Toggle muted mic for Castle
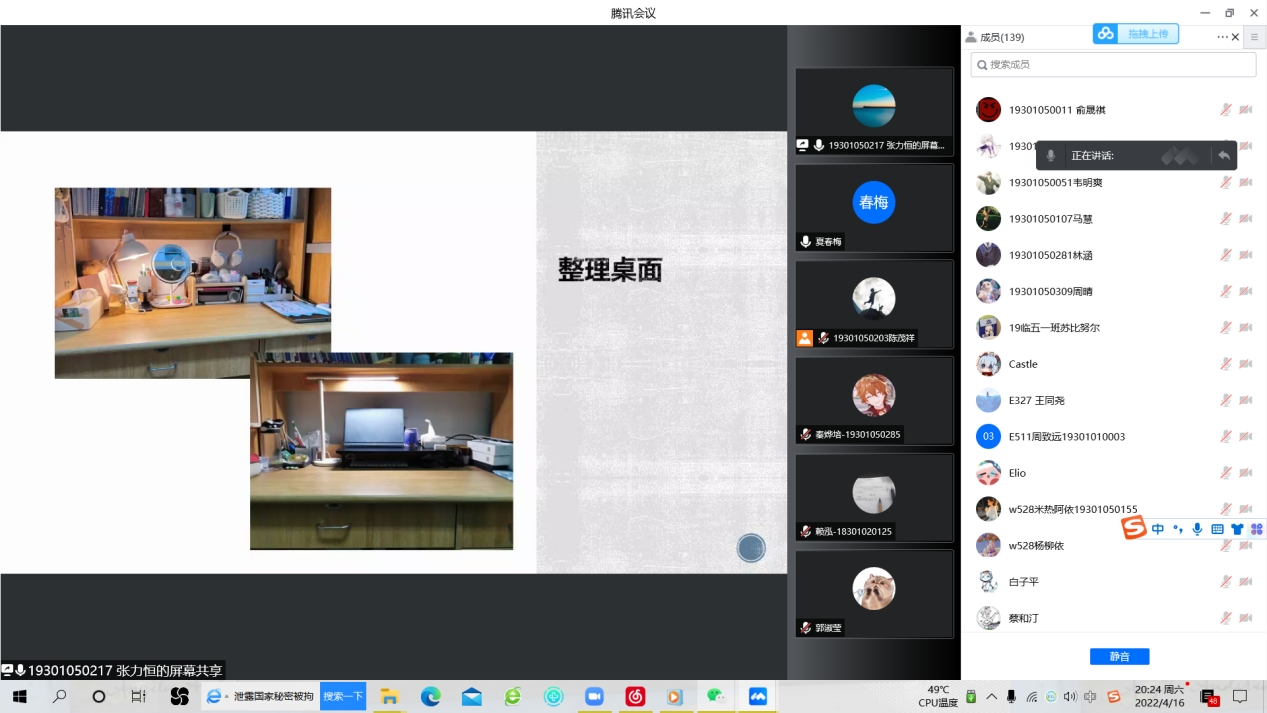Image resolution: width=1267 pixels, height=713 pixels. coord(1226,364)
